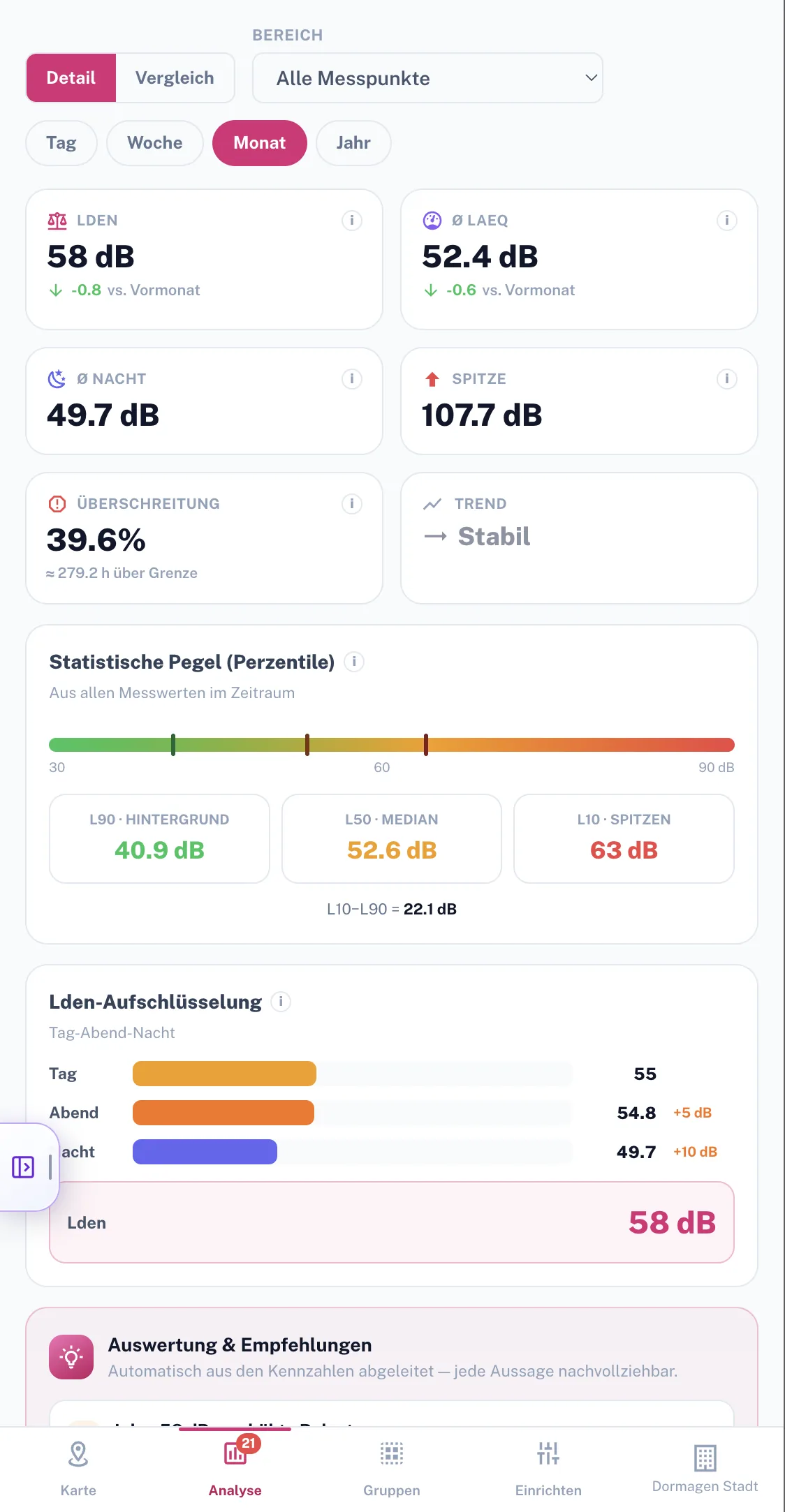
Task: Click the Tag value 55
Action: pyautogui.click(x=645, y=1074)
